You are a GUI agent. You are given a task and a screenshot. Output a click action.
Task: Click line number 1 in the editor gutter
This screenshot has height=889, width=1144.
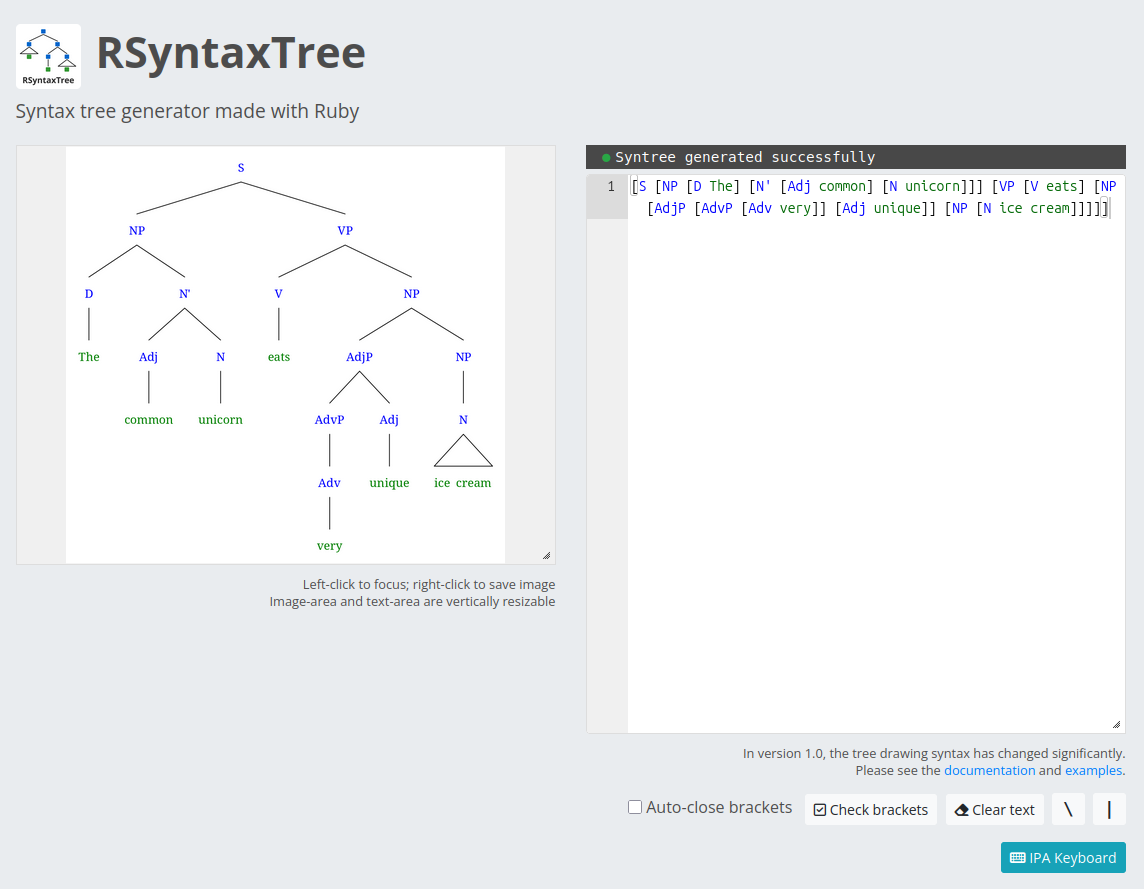click(611, 186)
